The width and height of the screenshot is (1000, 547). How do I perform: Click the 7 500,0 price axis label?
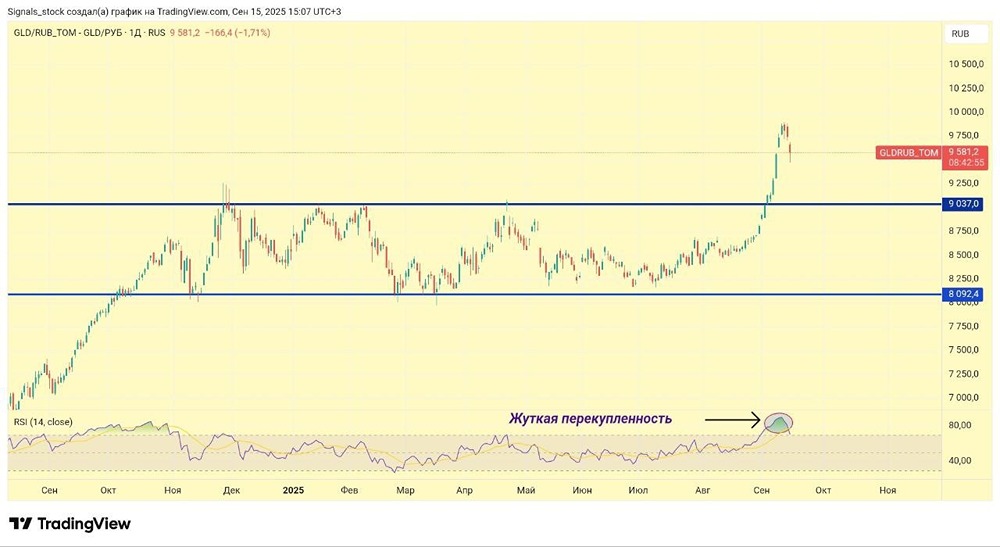(963, 350)
